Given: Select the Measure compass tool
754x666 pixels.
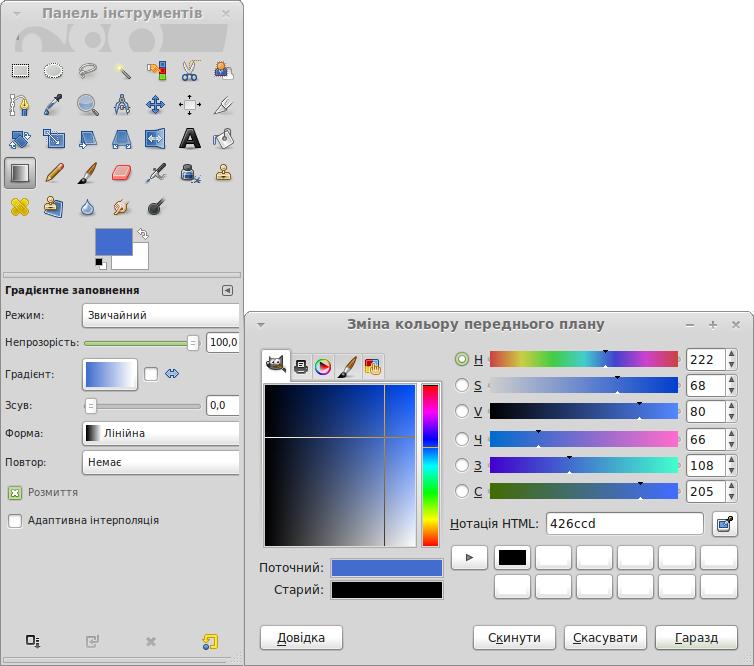Looking at the screenshot, I should pyautogui.click(x=122, y=105).
